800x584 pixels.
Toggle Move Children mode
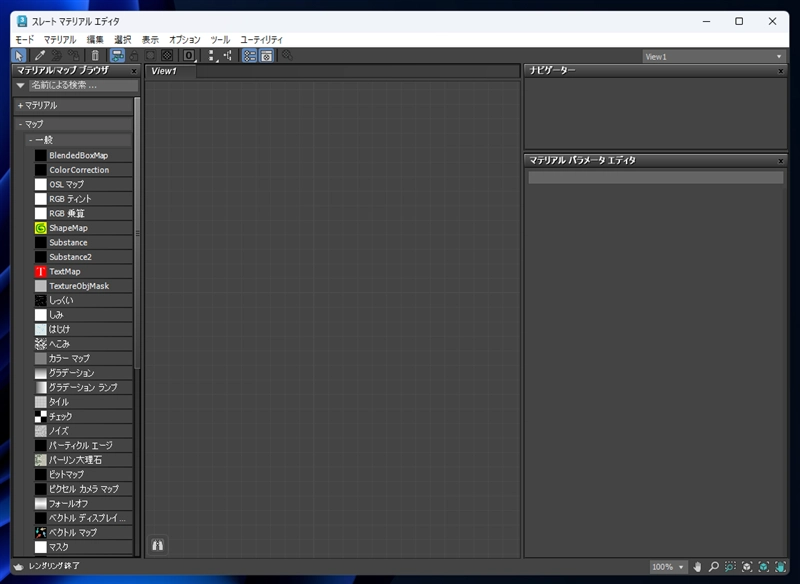[x=117, y=56]
